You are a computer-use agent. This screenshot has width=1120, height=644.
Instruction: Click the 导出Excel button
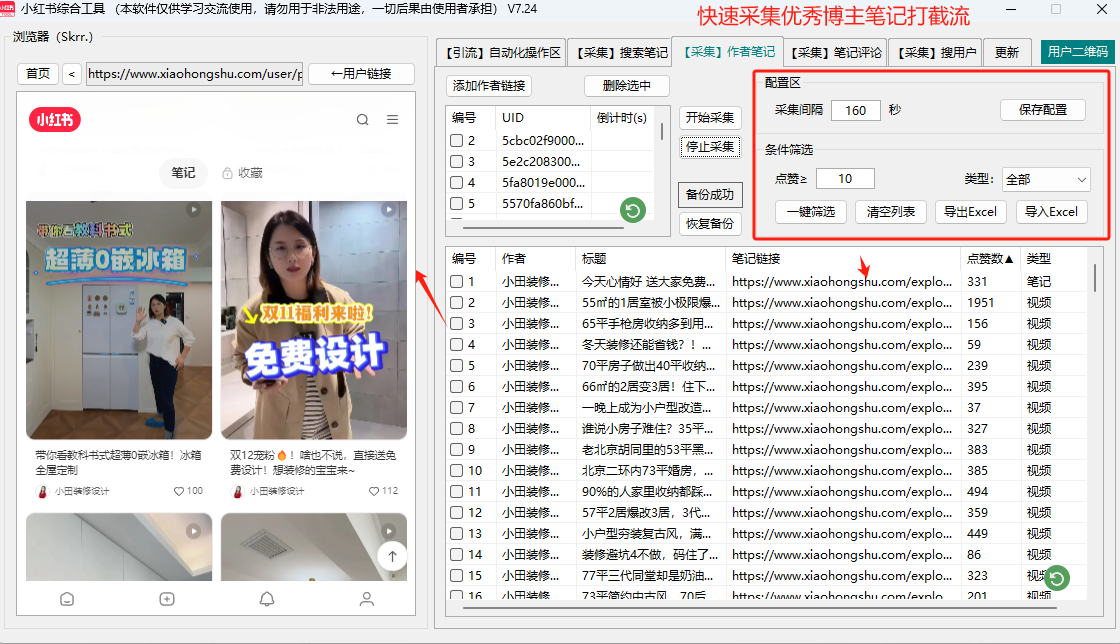tap(971, 212)
